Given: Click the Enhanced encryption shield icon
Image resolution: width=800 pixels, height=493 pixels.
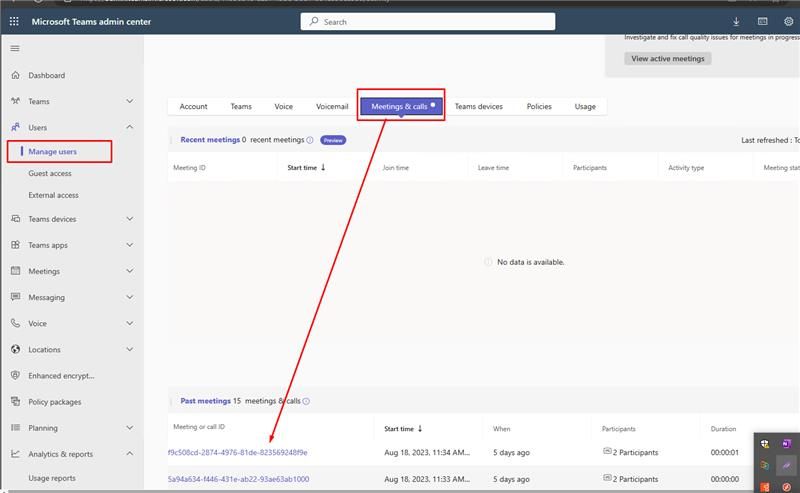Looking at the screenshot, I should tap(15, 375).
